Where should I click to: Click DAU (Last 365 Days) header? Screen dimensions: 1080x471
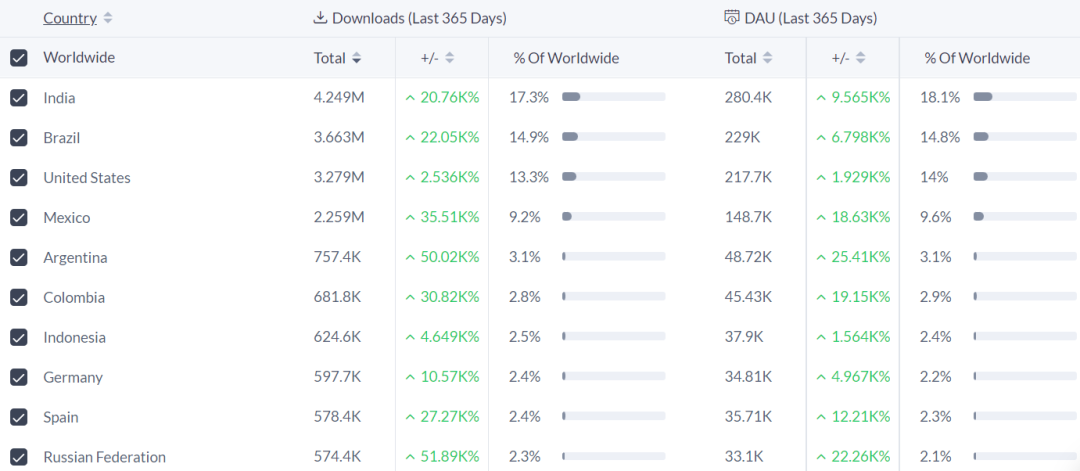pos(810,18)
